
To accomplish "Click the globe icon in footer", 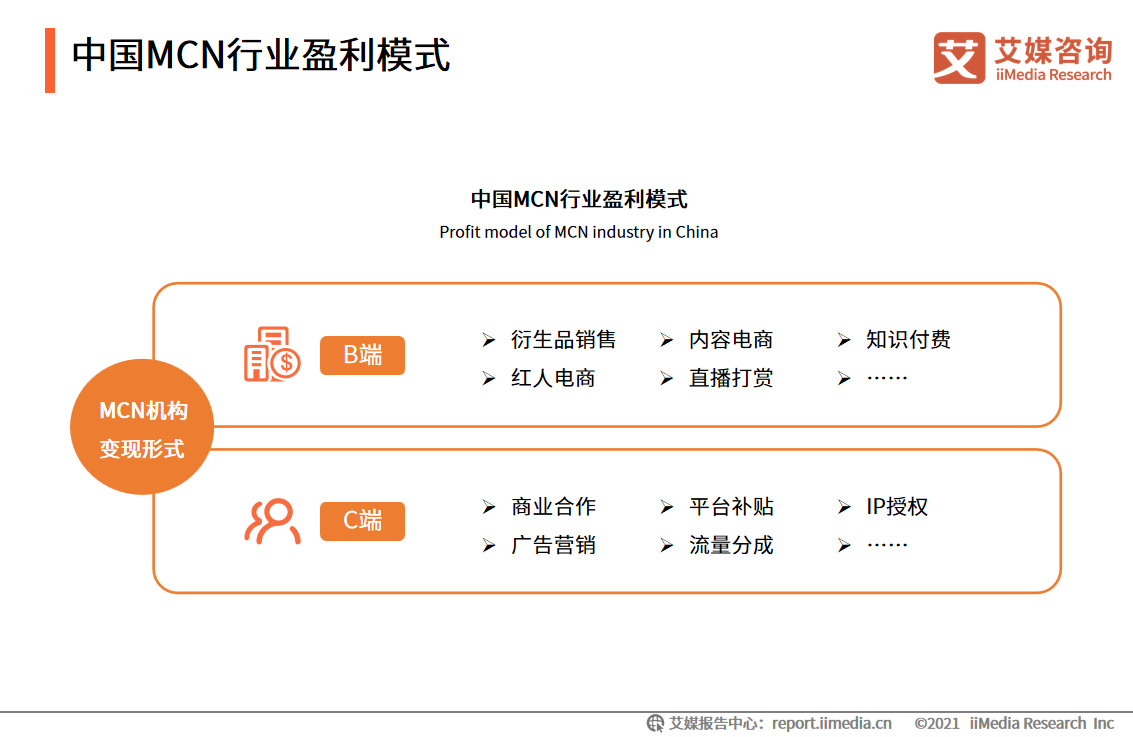I will coord(656,723).
